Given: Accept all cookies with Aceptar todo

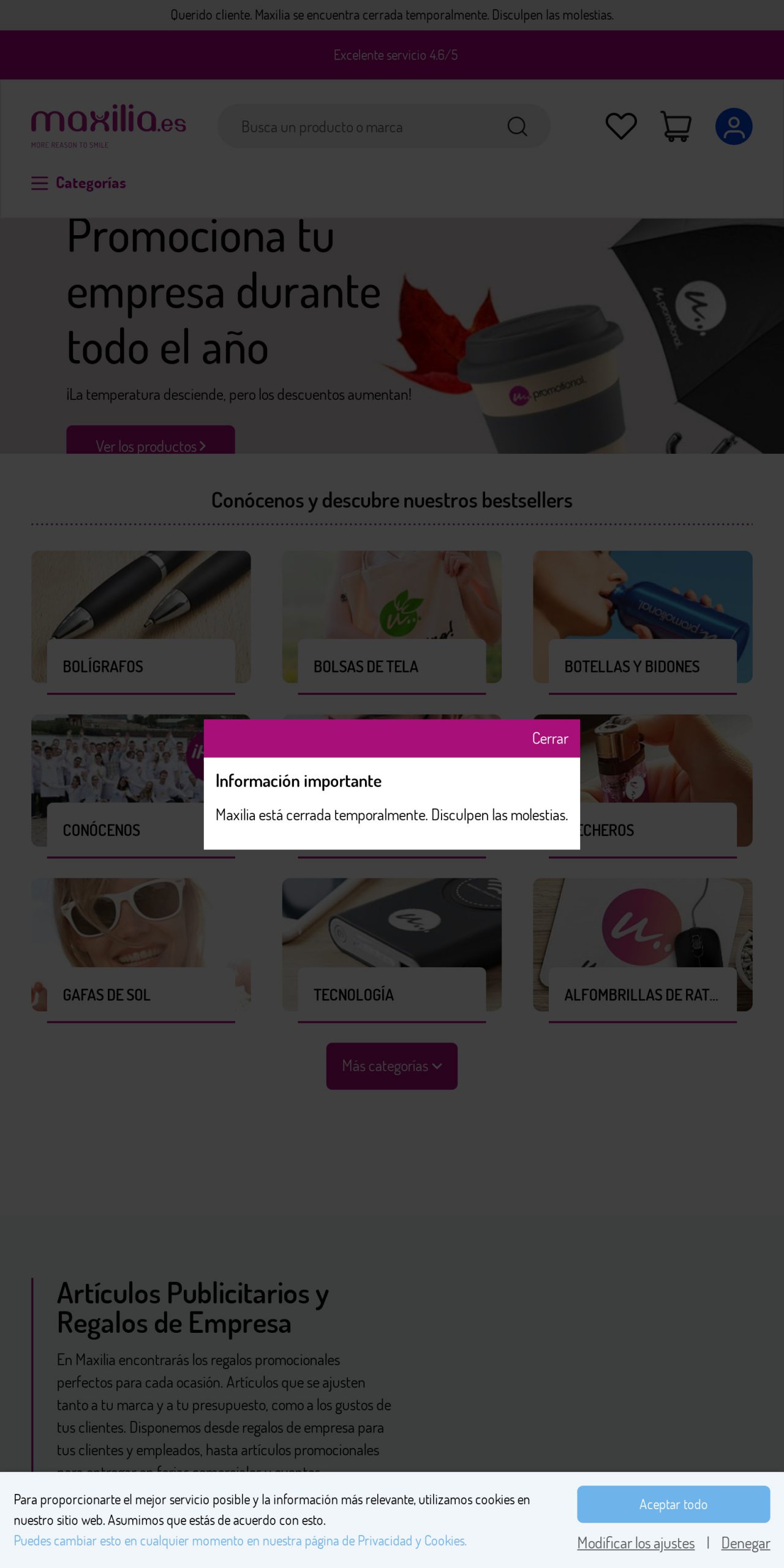Looking at the screenshot, I should click(673, 1504).
